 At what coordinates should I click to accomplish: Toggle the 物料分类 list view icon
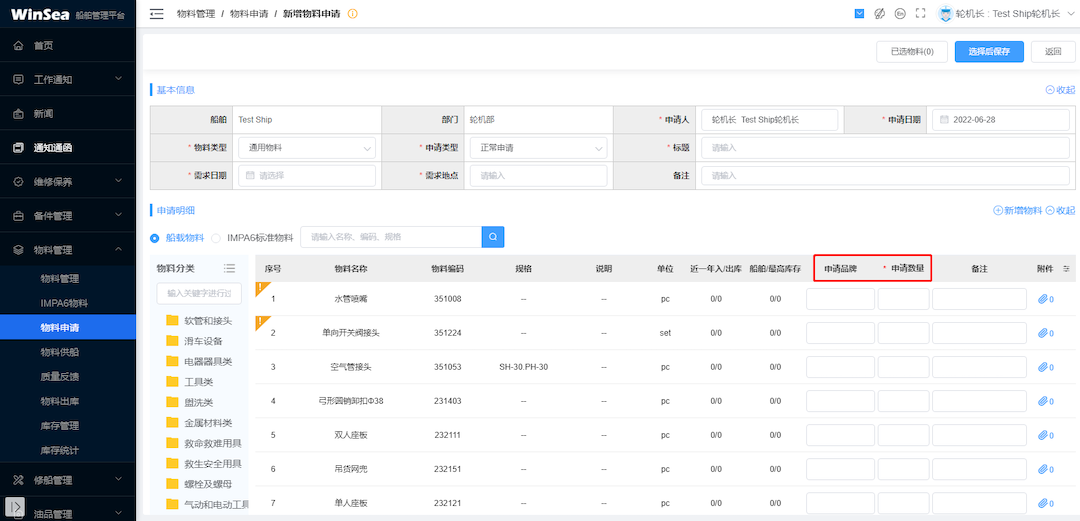click(x=230, y=268)
